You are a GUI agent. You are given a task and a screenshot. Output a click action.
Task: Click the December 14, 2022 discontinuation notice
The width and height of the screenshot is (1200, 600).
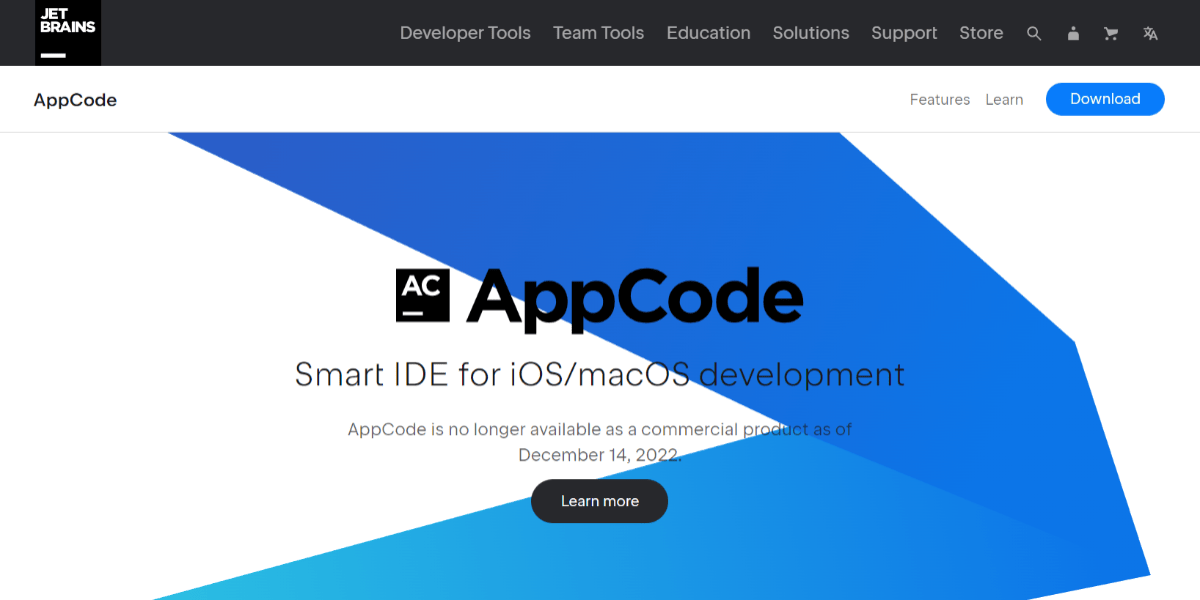[x=599, y=442]
